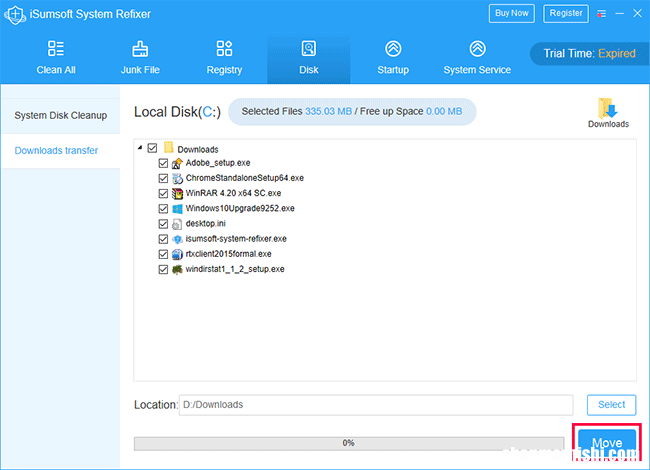Click the Selected Files 335.03 MB summary
This screenshot has height=470, width=650.
click(x=352, y=111)
